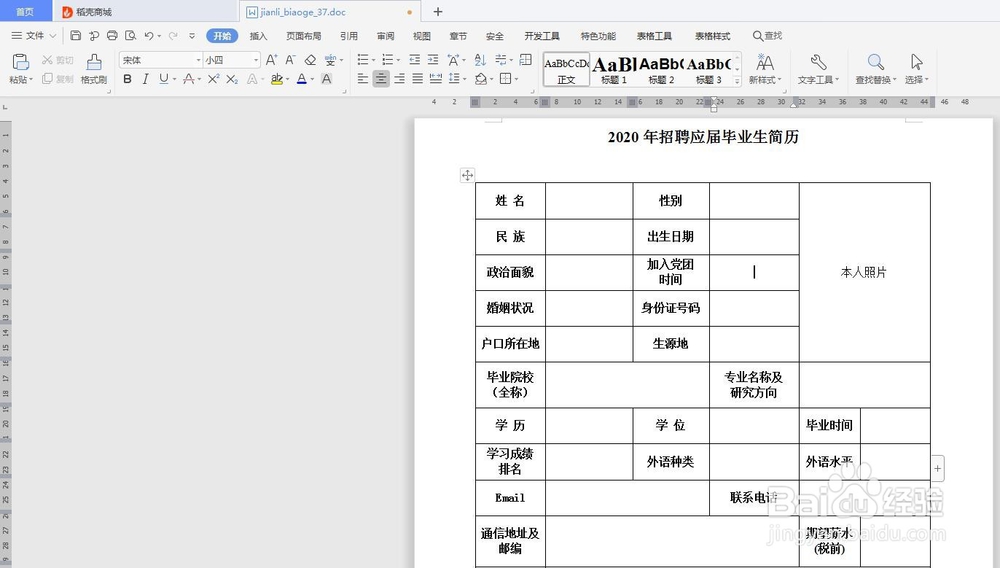Apply the 标题 1 heading style
This screenshot has width=1000, height=568.
[614, 69]
